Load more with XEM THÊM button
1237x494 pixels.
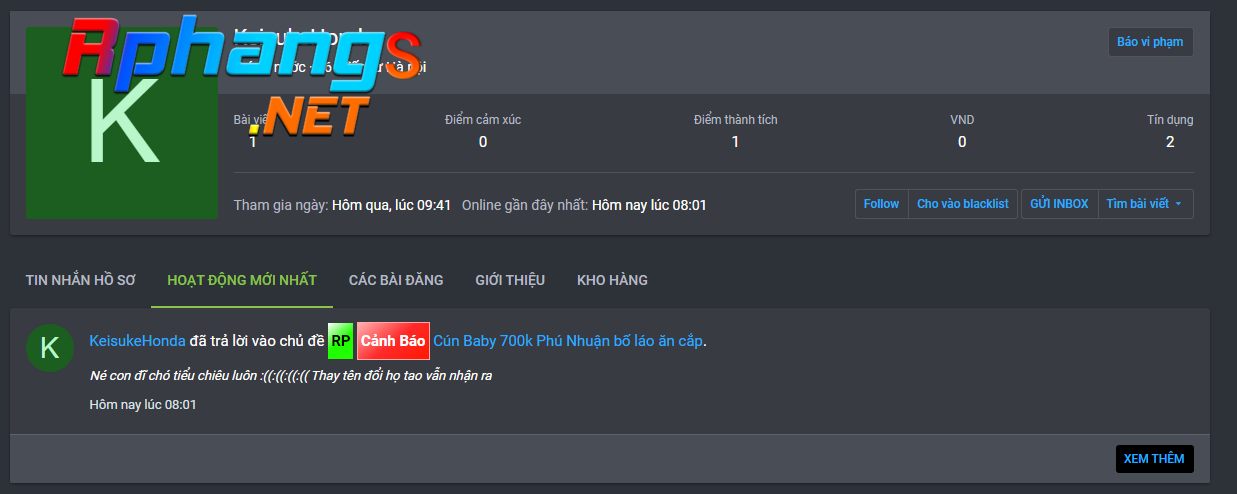click(1154, 459)
